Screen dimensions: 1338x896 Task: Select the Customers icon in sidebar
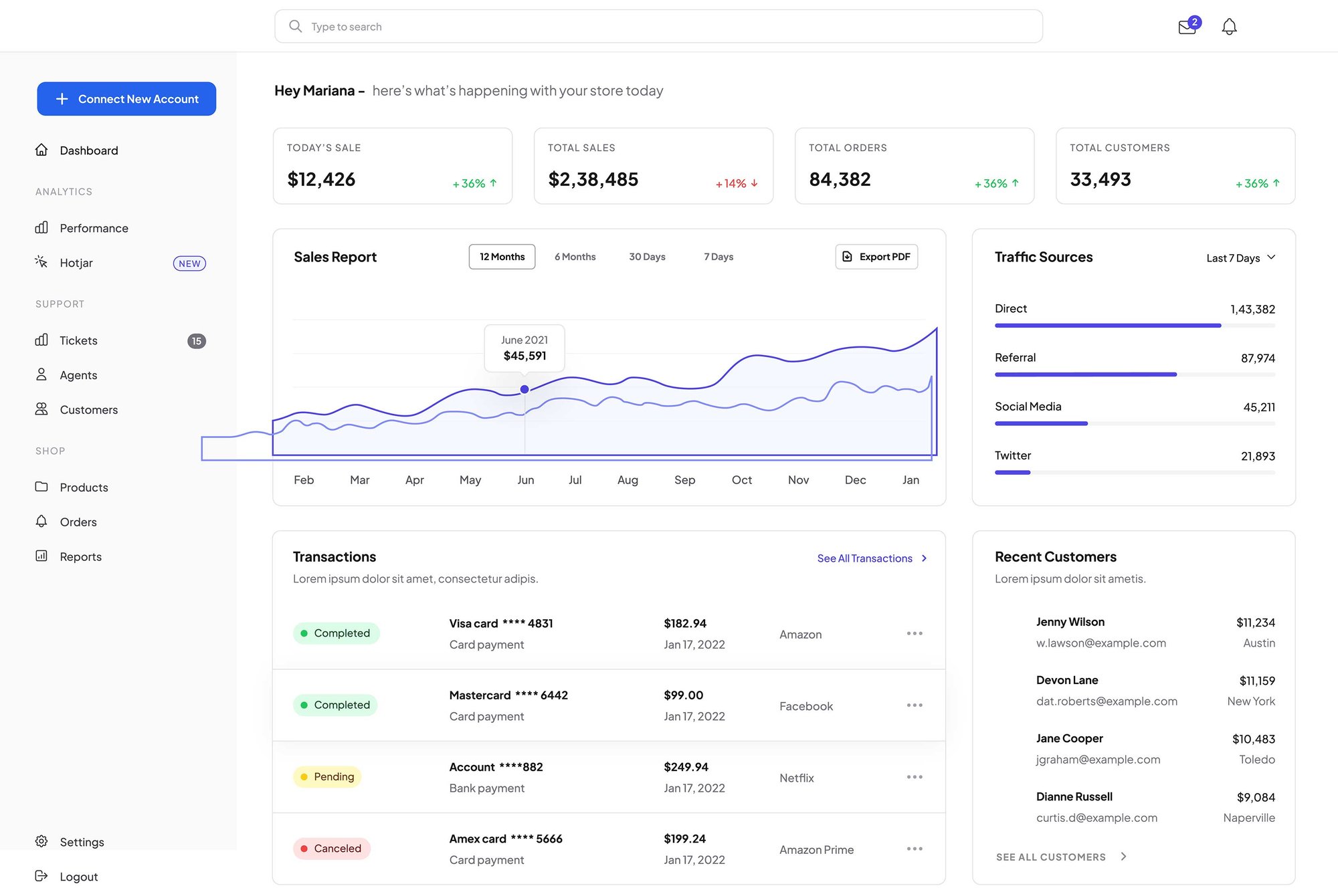(x=41, y=409)
